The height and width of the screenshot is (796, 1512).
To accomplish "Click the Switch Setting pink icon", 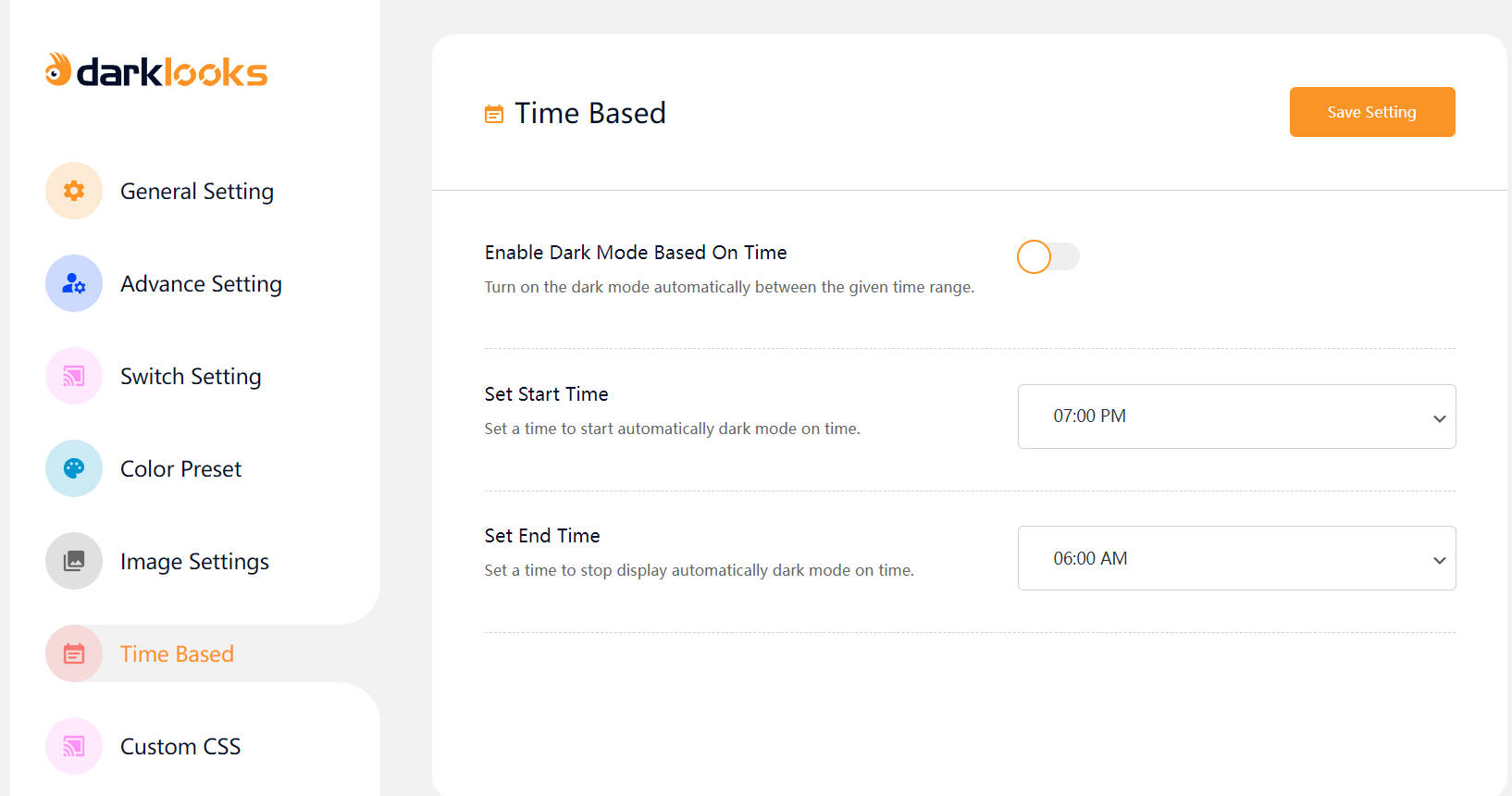I will [x=74, y=376].
